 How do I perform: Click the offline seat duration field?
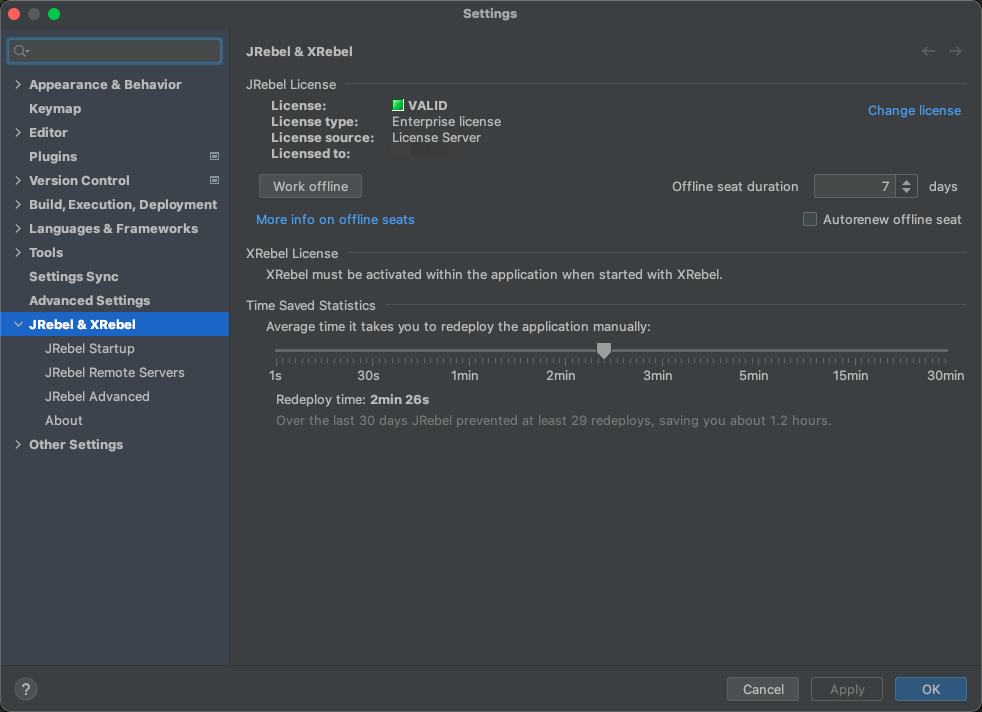855,186
